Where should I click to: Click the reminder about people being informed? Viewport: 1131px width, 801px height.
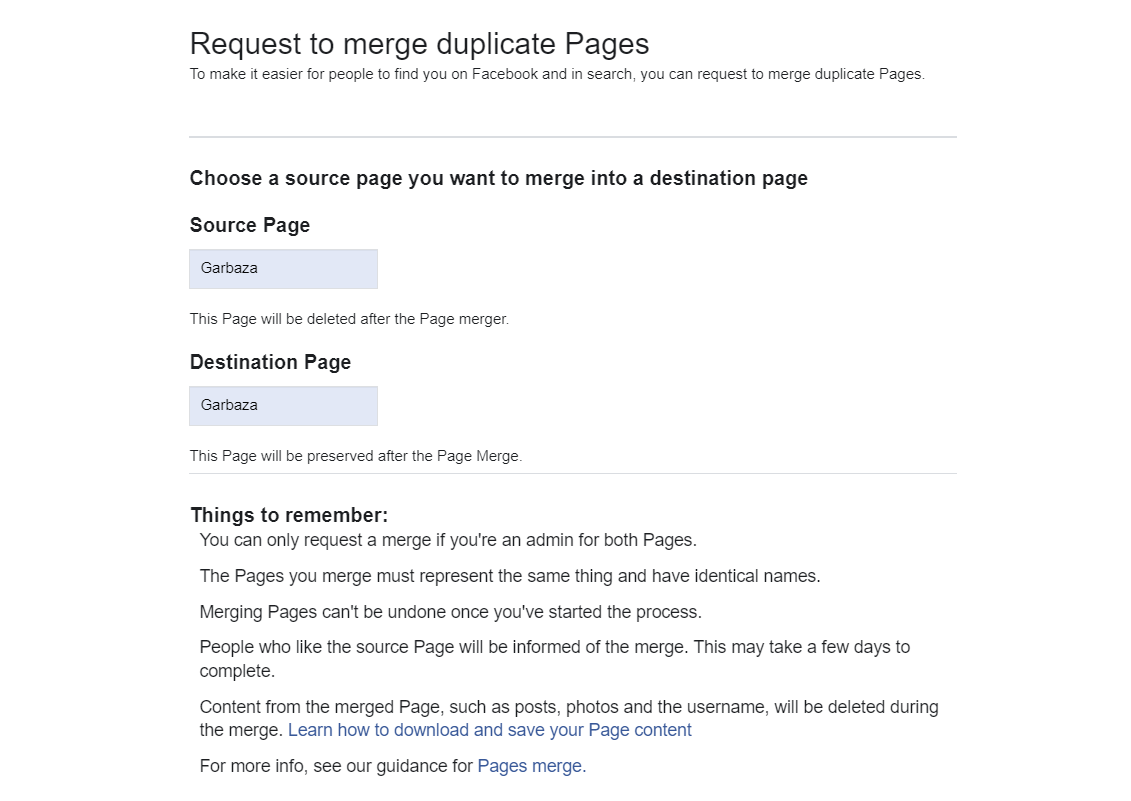point(554,647)
